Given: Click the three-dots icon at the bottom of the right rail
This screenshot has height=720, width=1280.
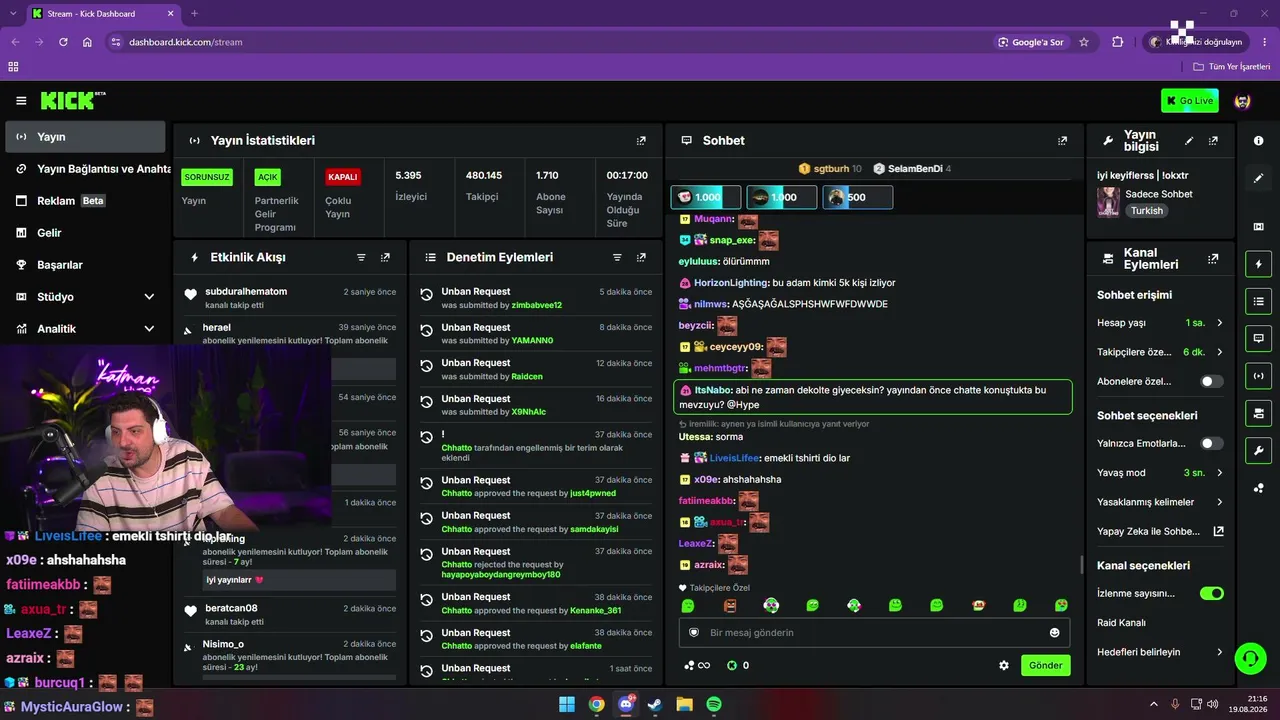Looking at the screenshot, I should pos(1258,488).
